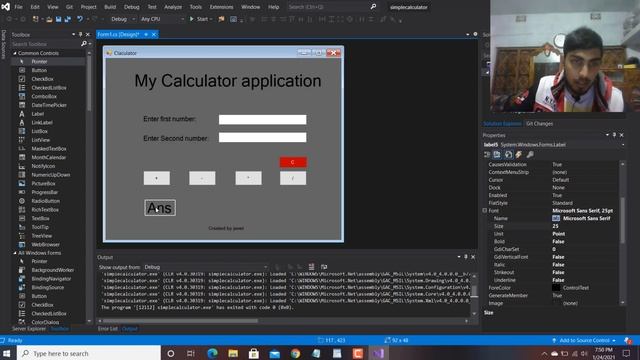This screenshot has height=360, width=640.
Task: Click the ForeColor black color swatch
Action: (x=556, y=288)
